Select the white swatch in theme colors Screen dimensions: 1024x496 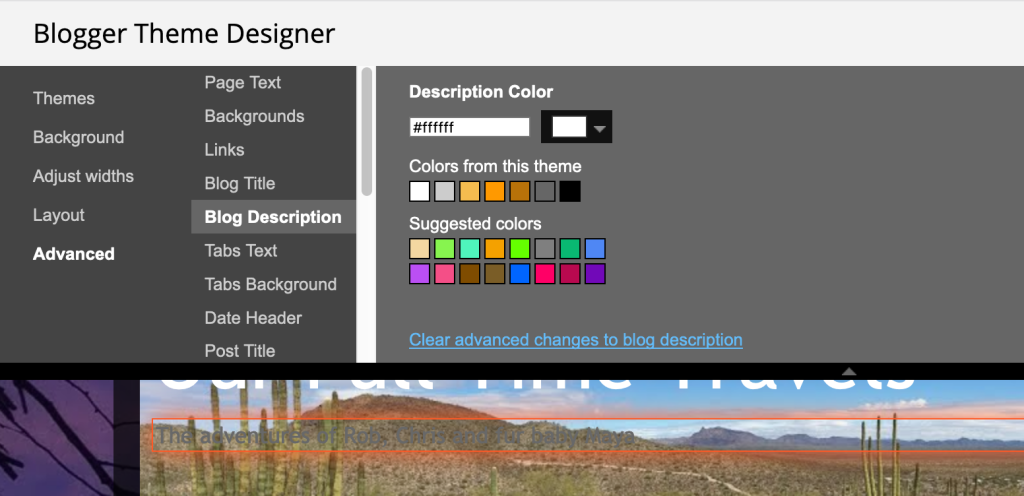pyautogui.click(x=420, y=192)
